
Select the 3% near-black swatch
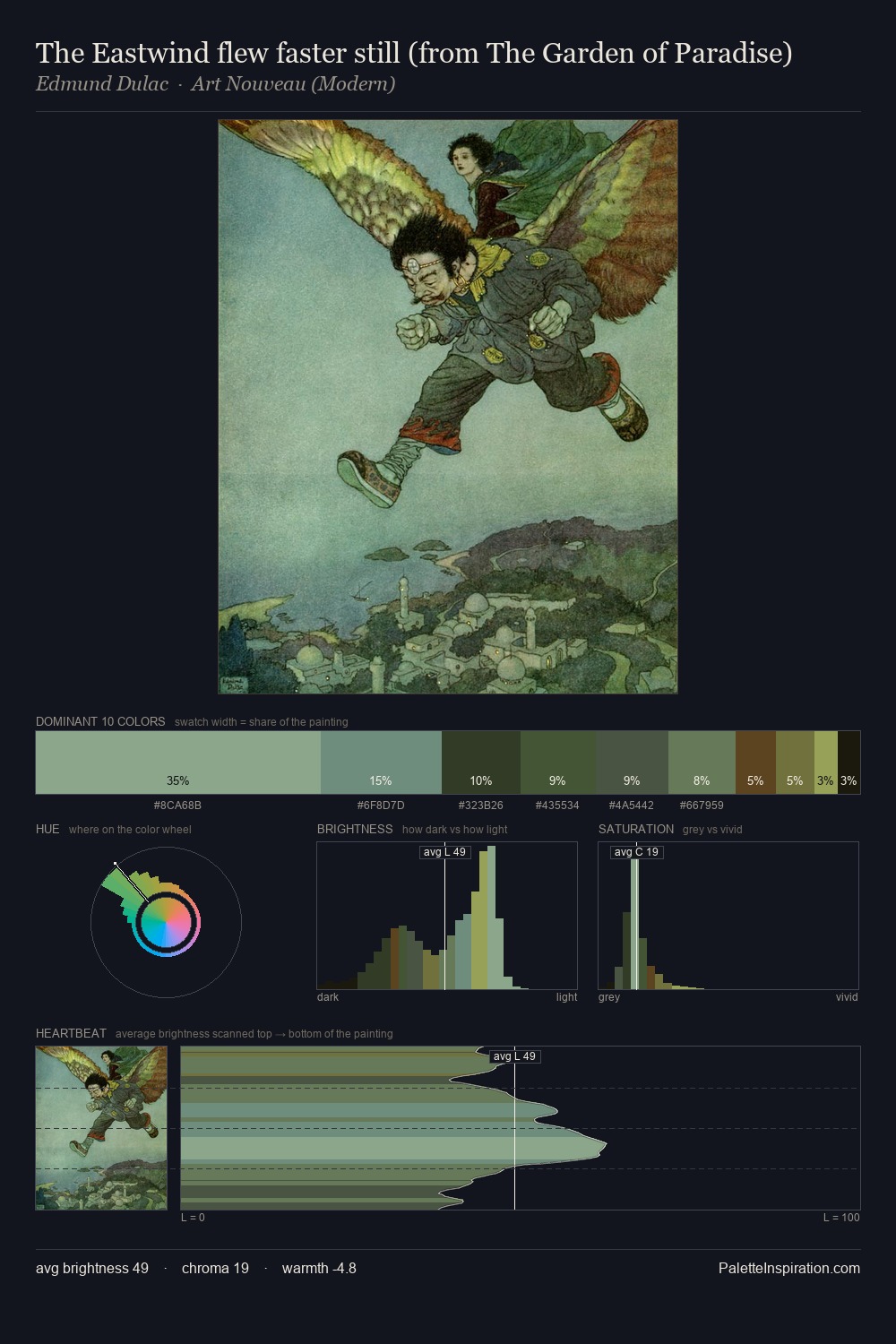pos(849,762)
